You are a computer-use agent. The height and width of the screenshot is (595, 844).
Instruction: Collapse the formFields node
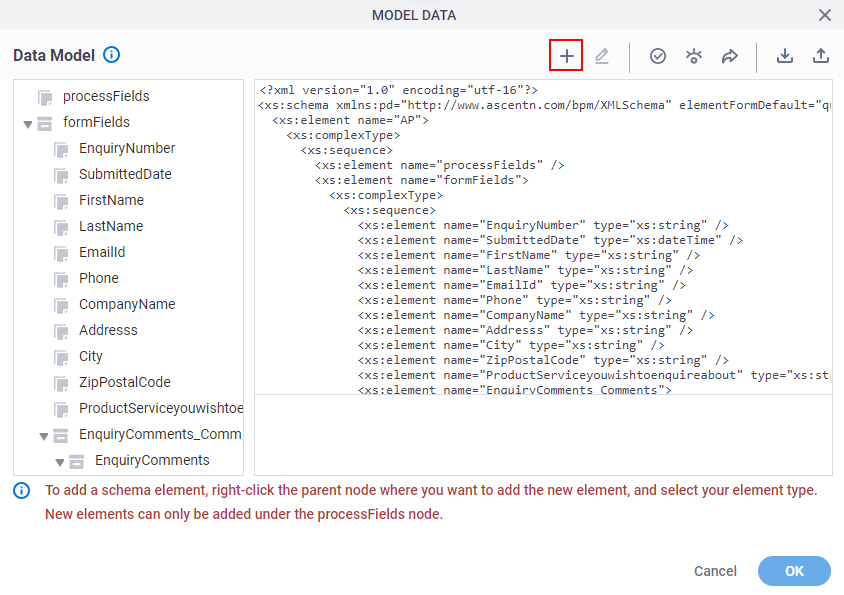click(x=28, y=124)
